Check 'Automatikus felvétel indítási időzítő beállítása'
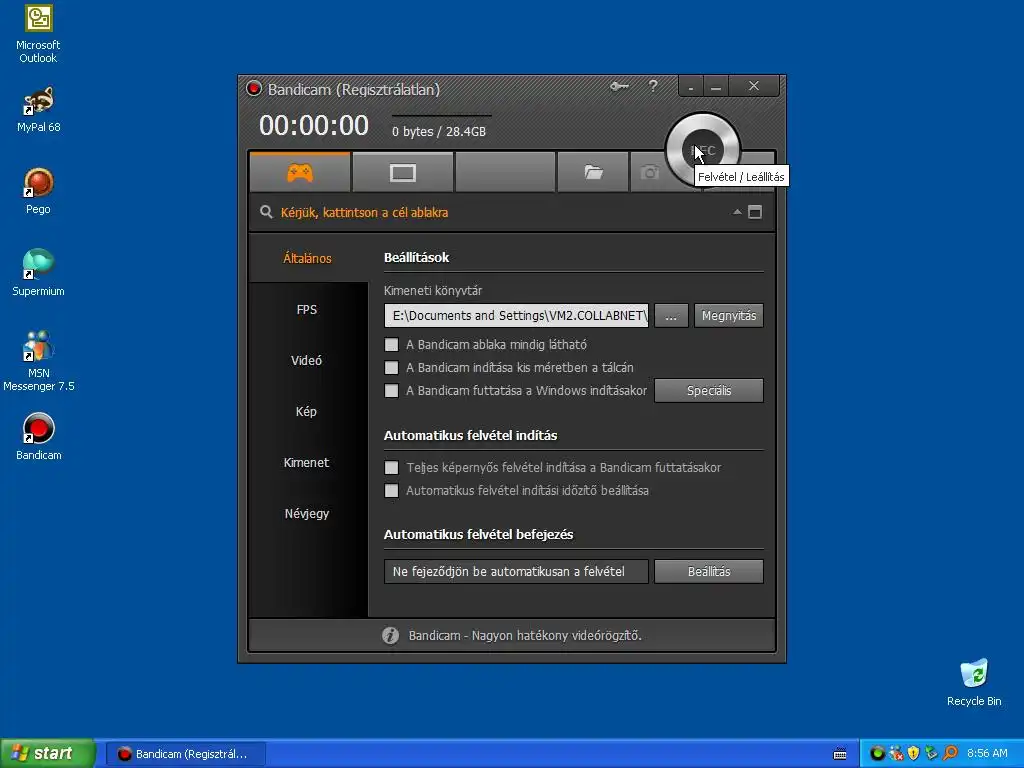This screenshot has width=1024, height=768. point(391,490)
